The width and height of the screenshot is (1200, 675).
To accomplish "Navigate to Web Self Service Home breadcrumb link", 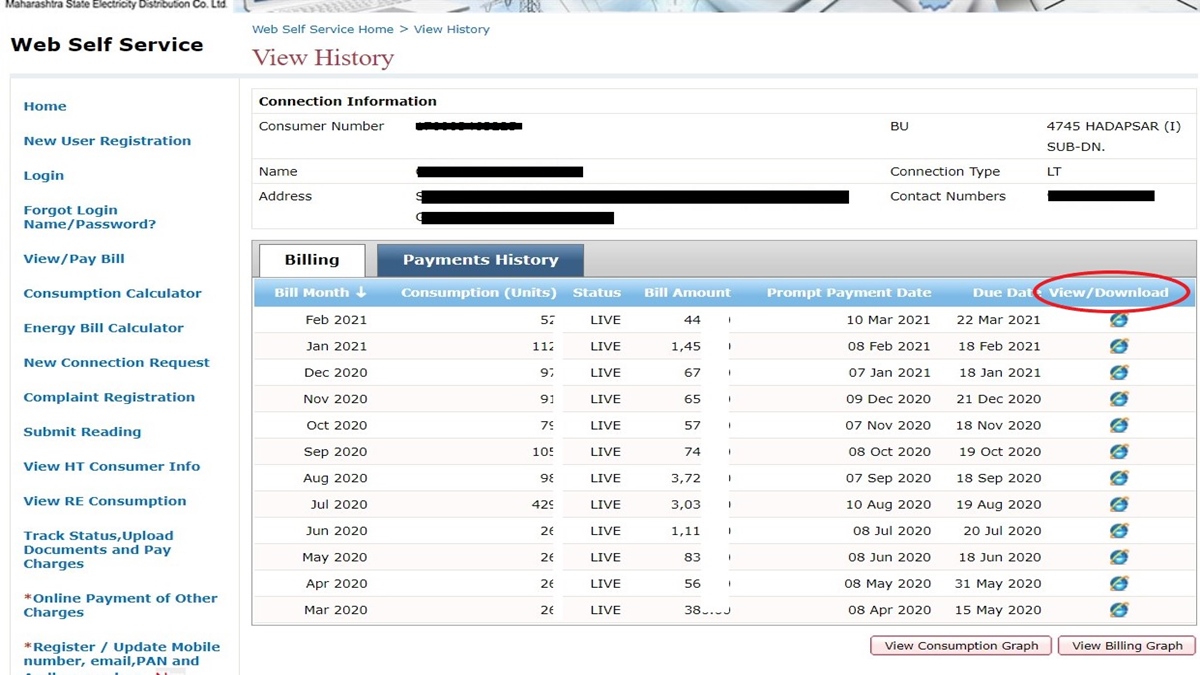I will (322, 29).
